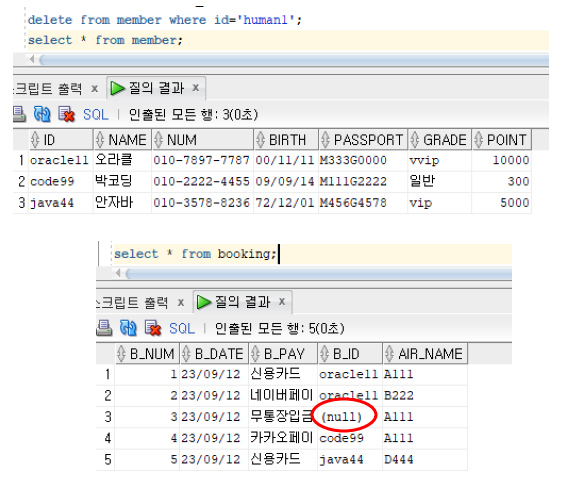Close the 스크립트 출력 tab above booking table
Viewport: 564px width, 488px height.
pos(181,302)
